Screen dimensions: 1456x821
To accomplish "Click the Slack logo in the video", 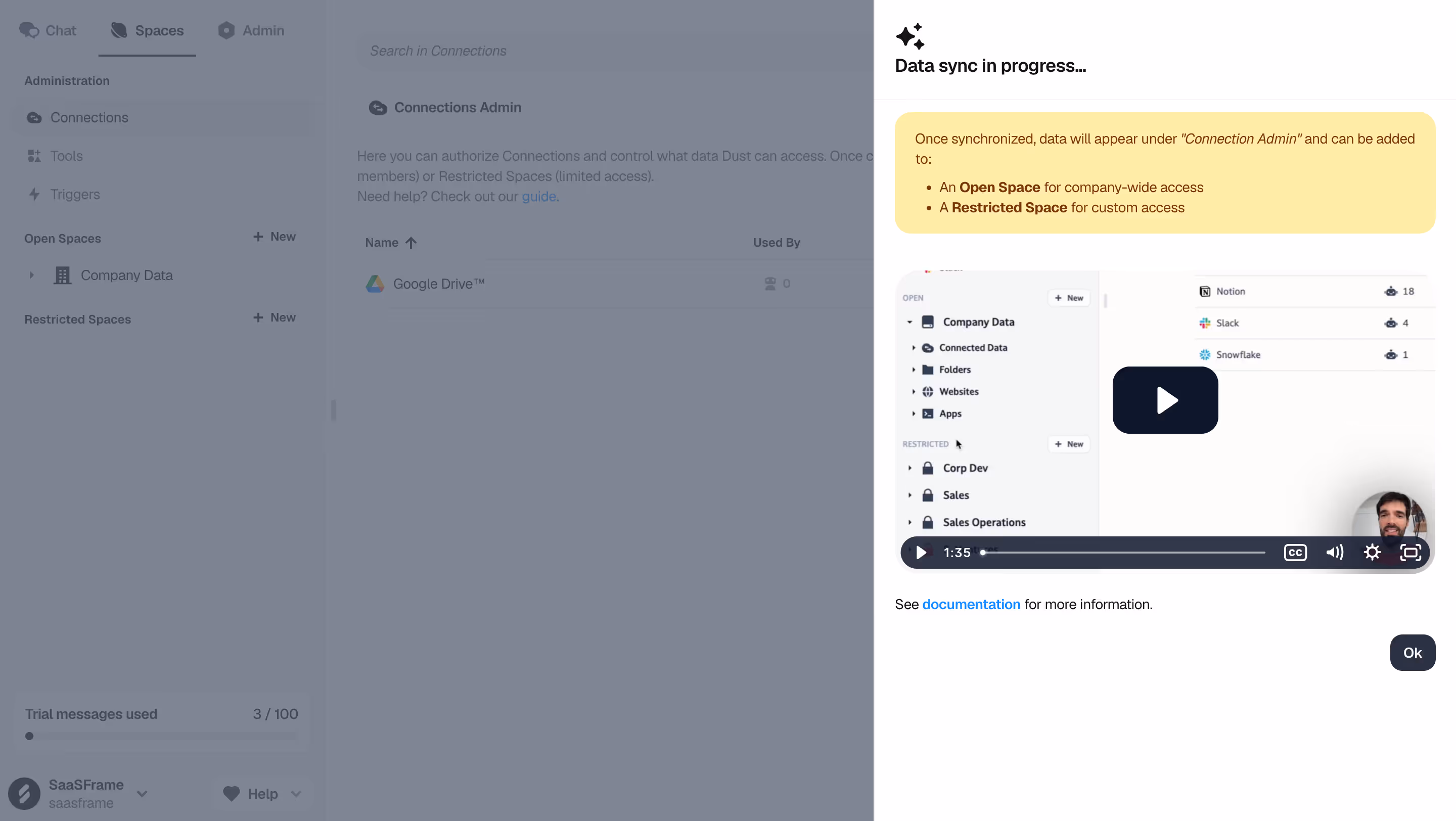I will (x=1204, y=323).
